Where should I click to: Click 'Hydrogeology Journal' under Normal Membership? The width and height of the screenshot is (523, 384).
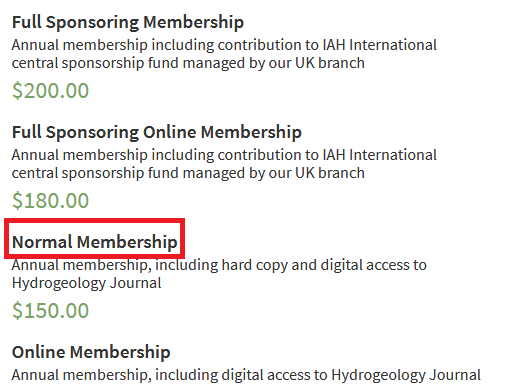(86, 283)
